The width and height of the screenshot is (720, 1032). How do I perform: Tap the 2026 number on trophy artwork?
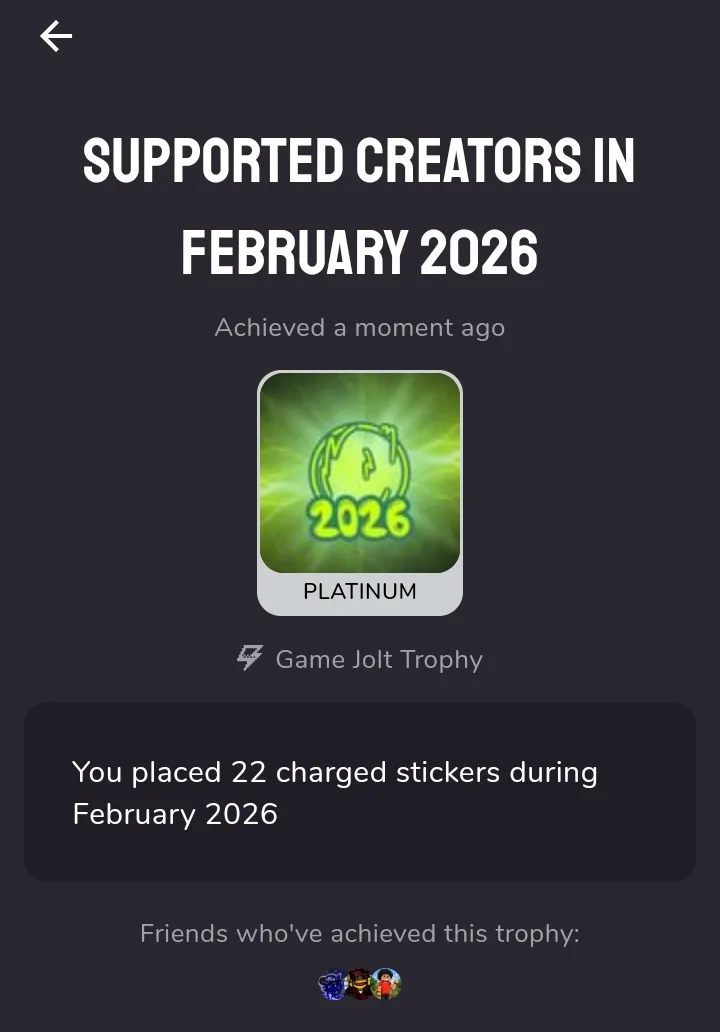point(359,517)
